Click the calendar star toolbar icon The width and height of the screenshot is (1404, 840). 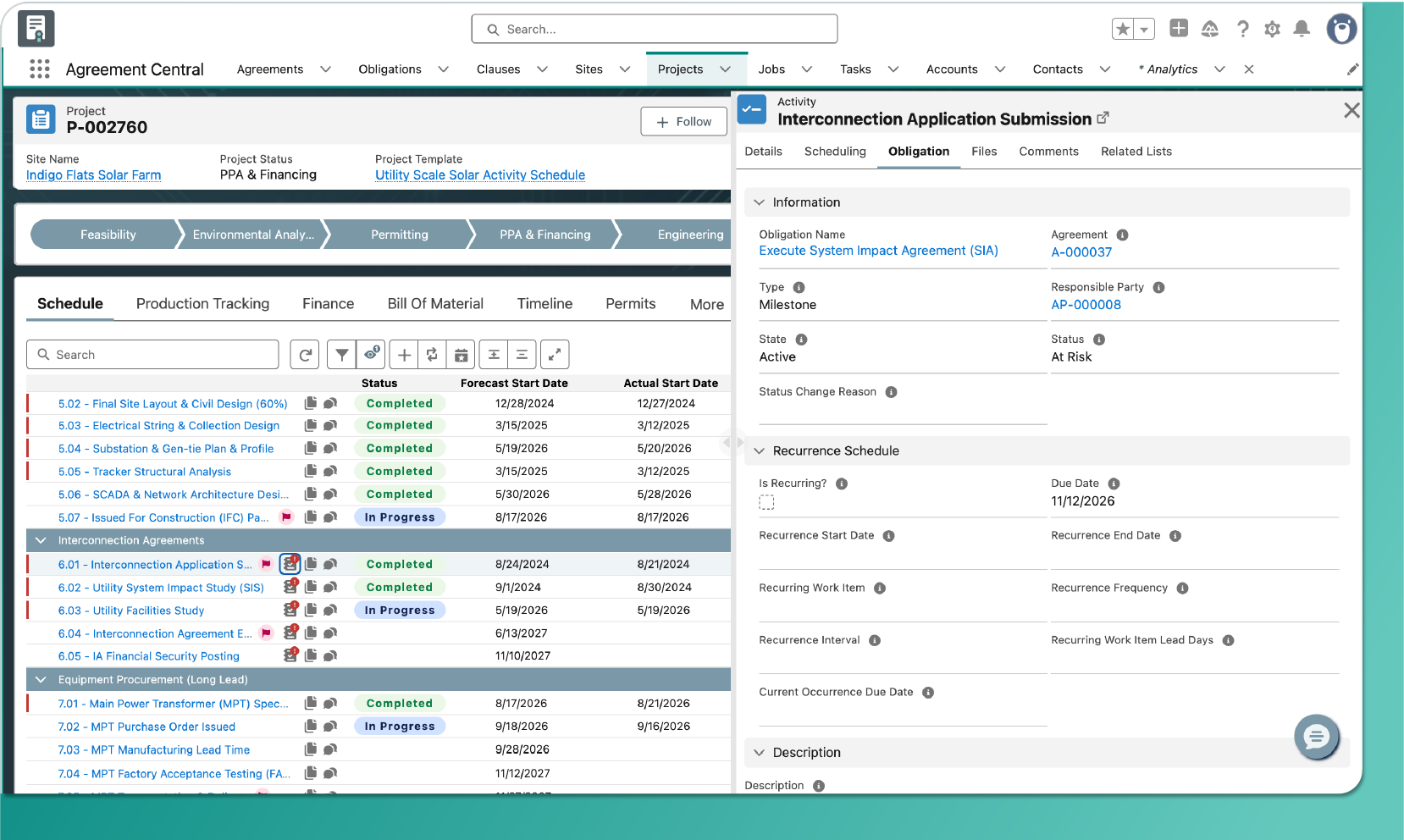click(461, 355)
